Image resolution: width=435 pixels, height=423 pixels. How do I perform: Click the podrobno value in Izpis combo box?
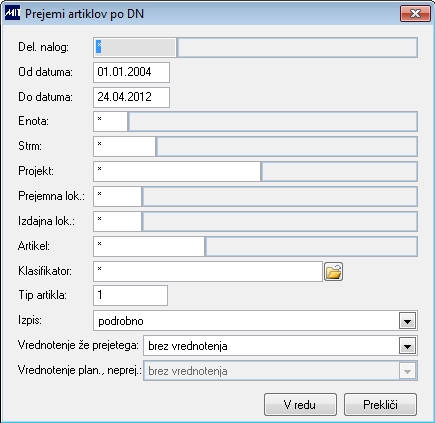coord(121,321)
